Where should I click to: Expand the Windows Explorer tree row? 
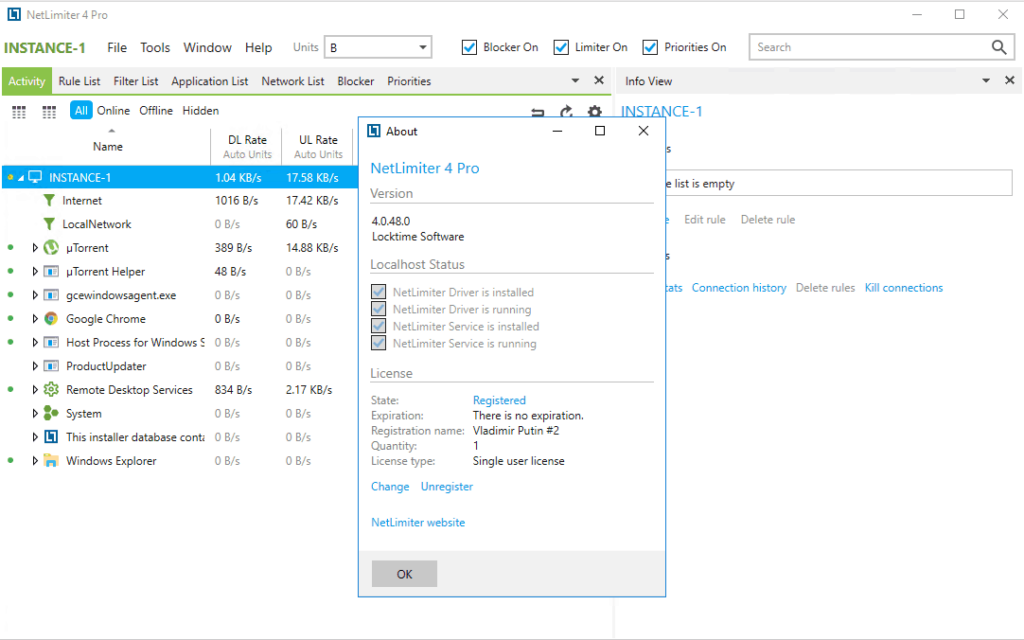tap(35, 460)
